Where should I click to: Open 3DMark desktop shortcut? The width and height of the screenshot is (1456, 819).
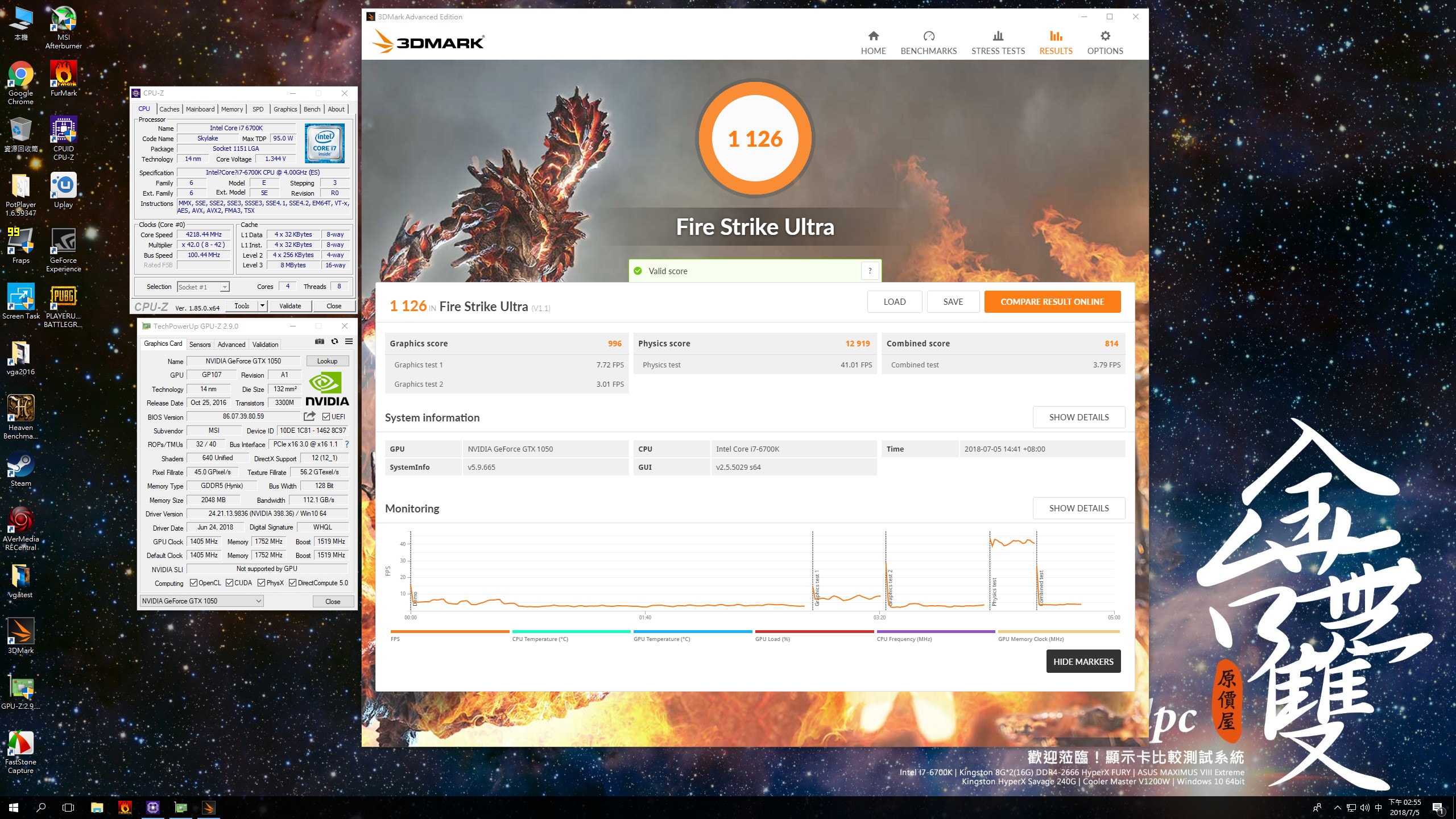[21, 636]
